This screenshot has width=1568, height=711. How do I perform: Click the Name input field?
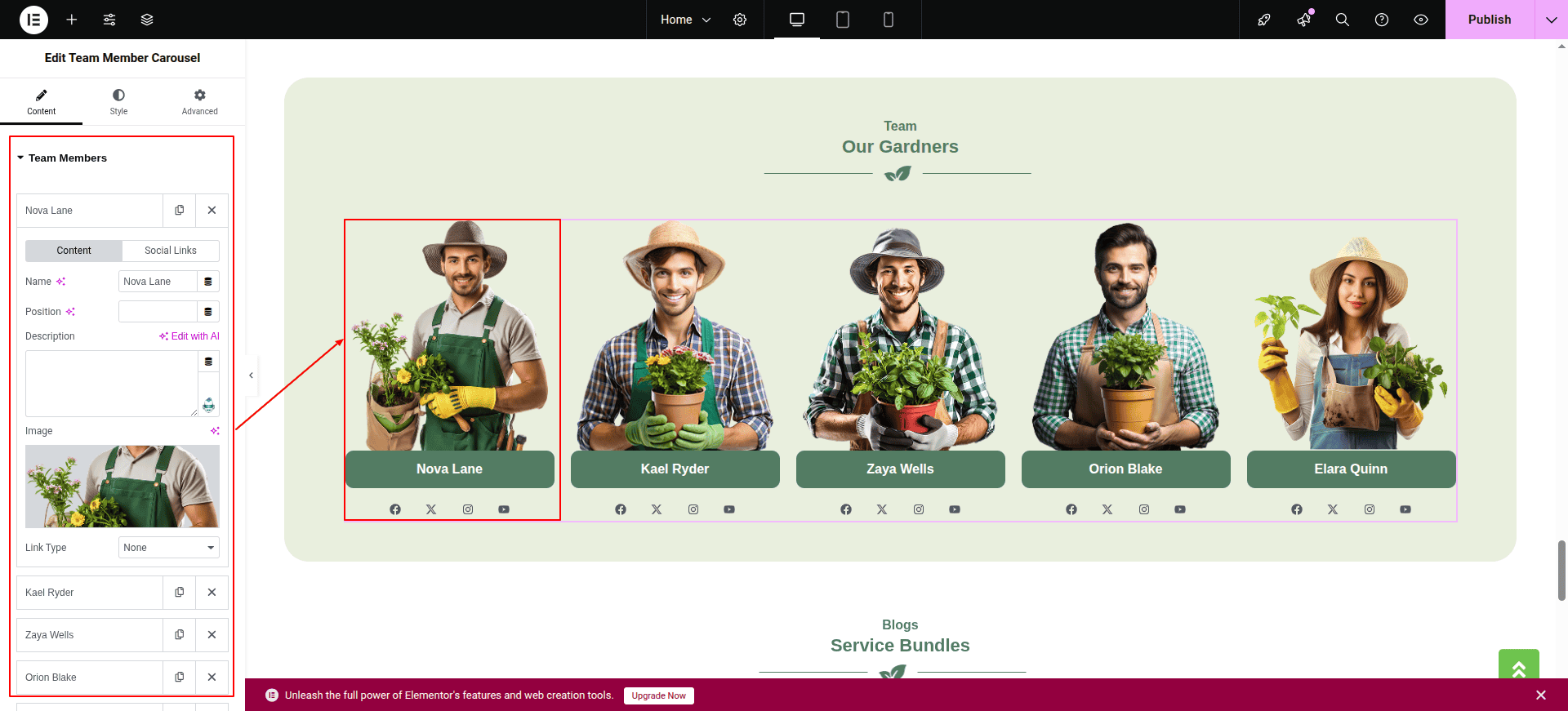point(158,282)
